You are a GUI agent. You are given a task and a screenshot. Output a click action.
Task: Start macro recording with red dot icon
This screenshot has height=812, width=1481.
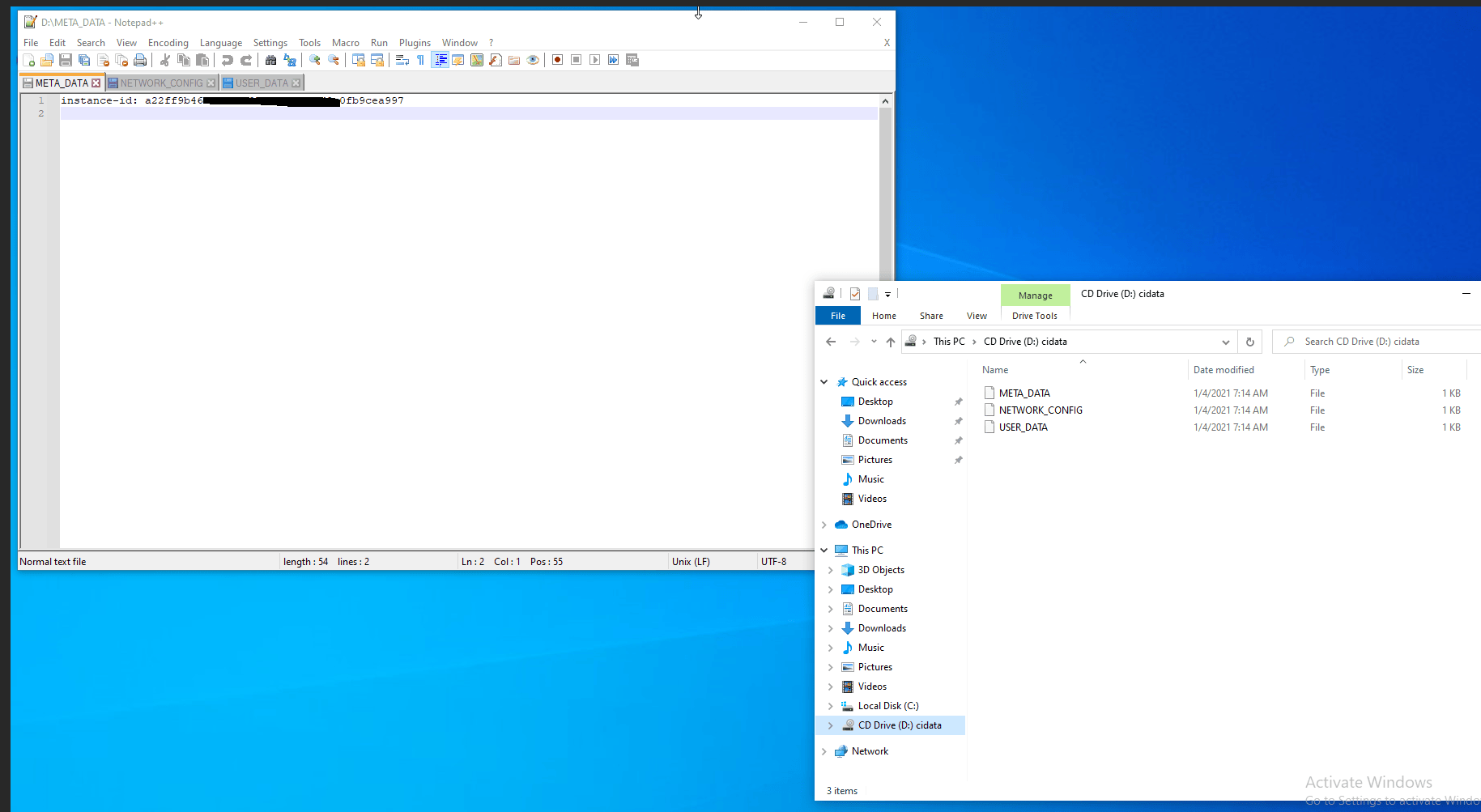(x=558, y=60)
